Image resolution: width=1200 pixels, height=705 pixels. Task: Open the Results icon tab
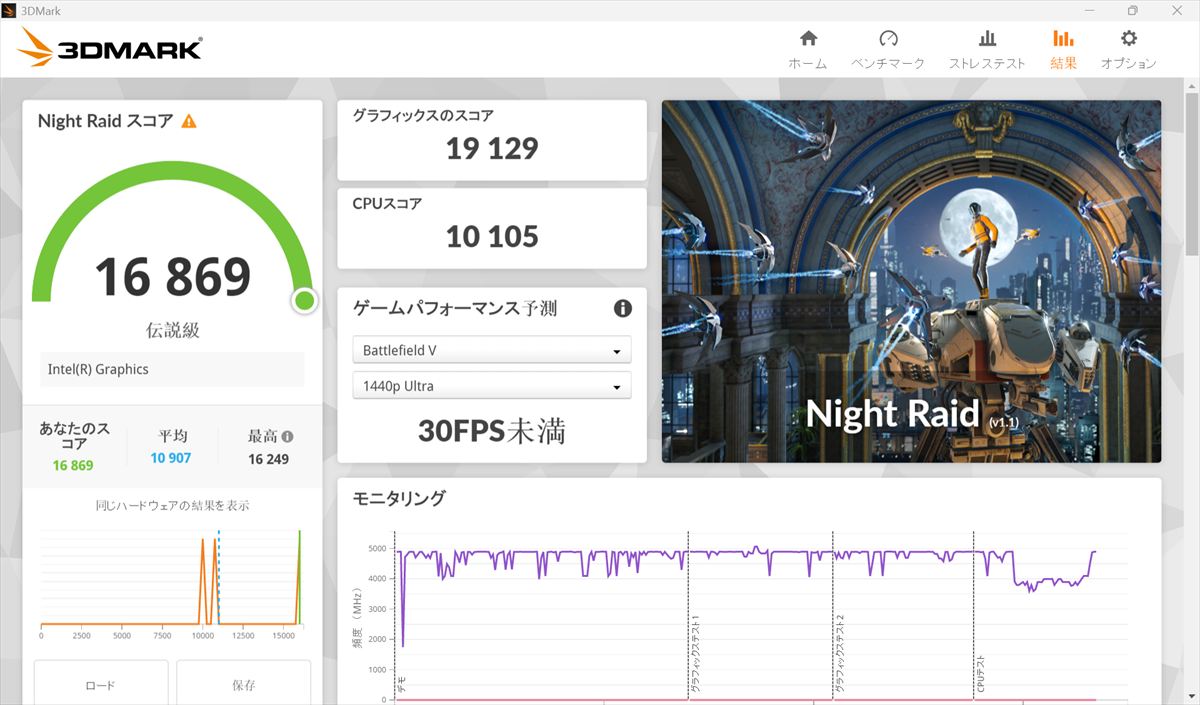1063,39
